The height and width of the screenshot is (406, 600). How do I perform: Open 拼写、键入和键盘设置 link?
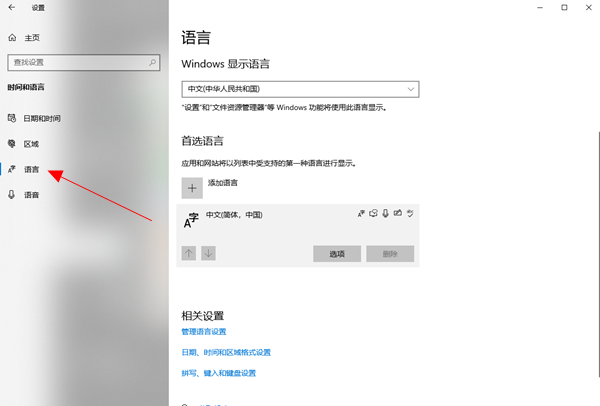click(x=218, y=373)
